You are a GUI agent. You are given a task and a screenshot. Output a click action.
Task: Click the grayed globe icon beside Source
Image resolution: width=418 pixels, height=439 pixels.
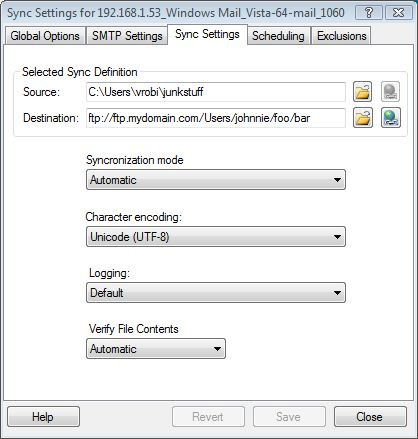click(391, 92)
